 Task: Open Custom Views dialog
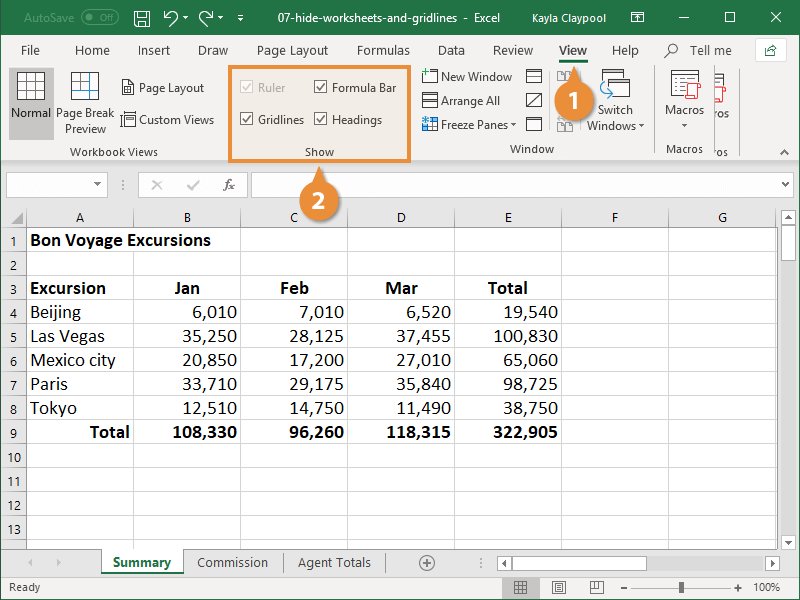167,120
